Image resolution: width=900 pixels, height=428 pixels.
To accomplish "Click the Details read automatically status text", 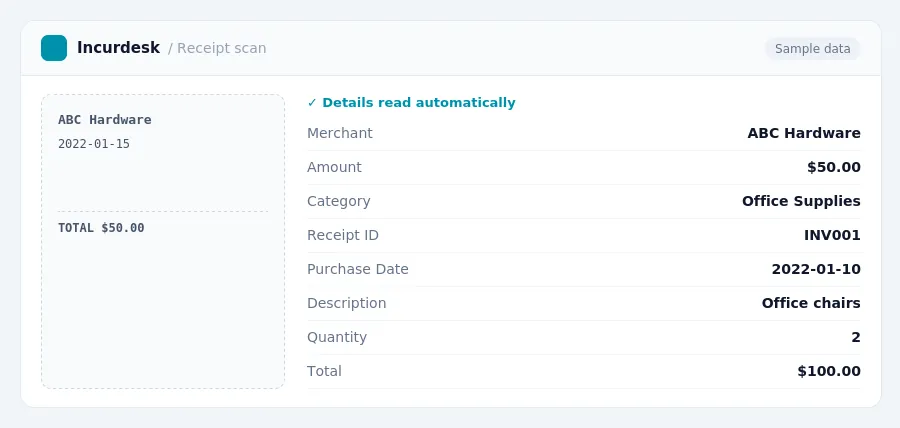I will (x=418, y=103).
